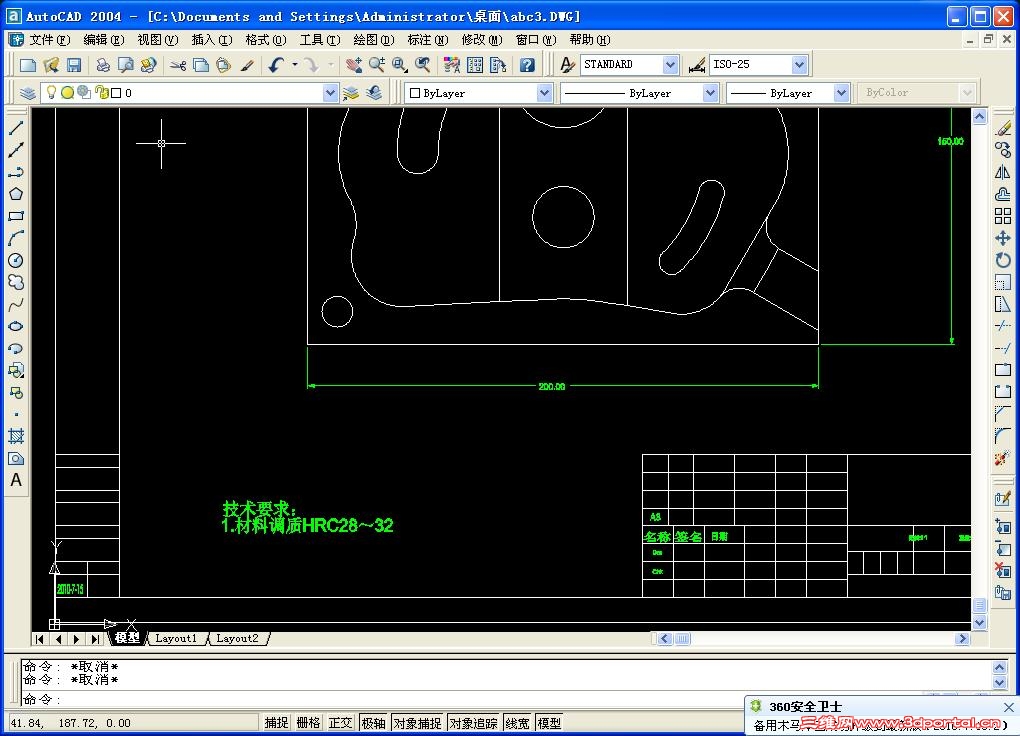Click the Help question mark icon
This screenshot has width=1020, height=736.
point(527,64)
